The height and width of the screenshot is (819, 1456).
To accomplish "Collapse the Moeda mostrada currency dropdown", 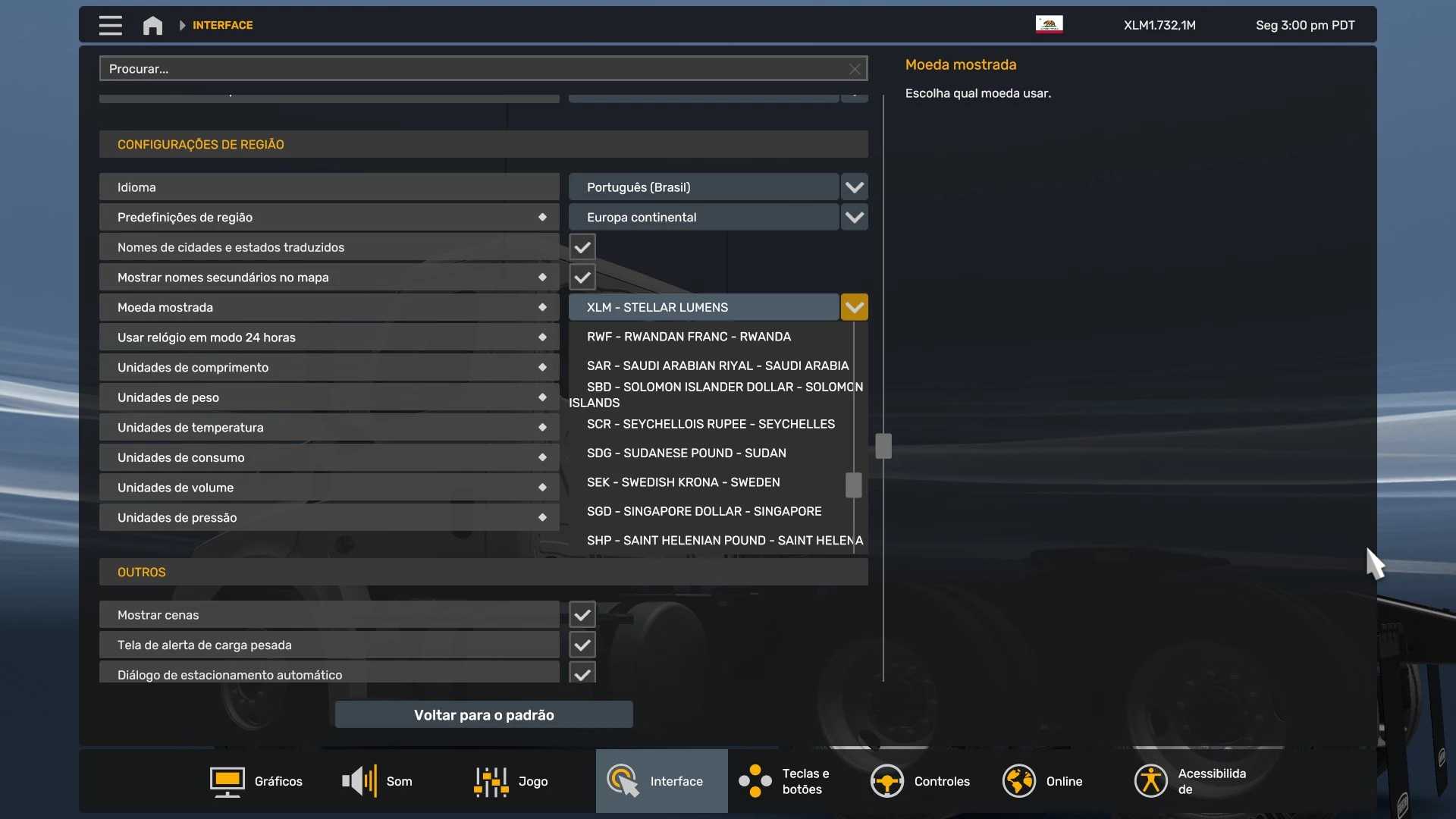I will click(854, 307).
